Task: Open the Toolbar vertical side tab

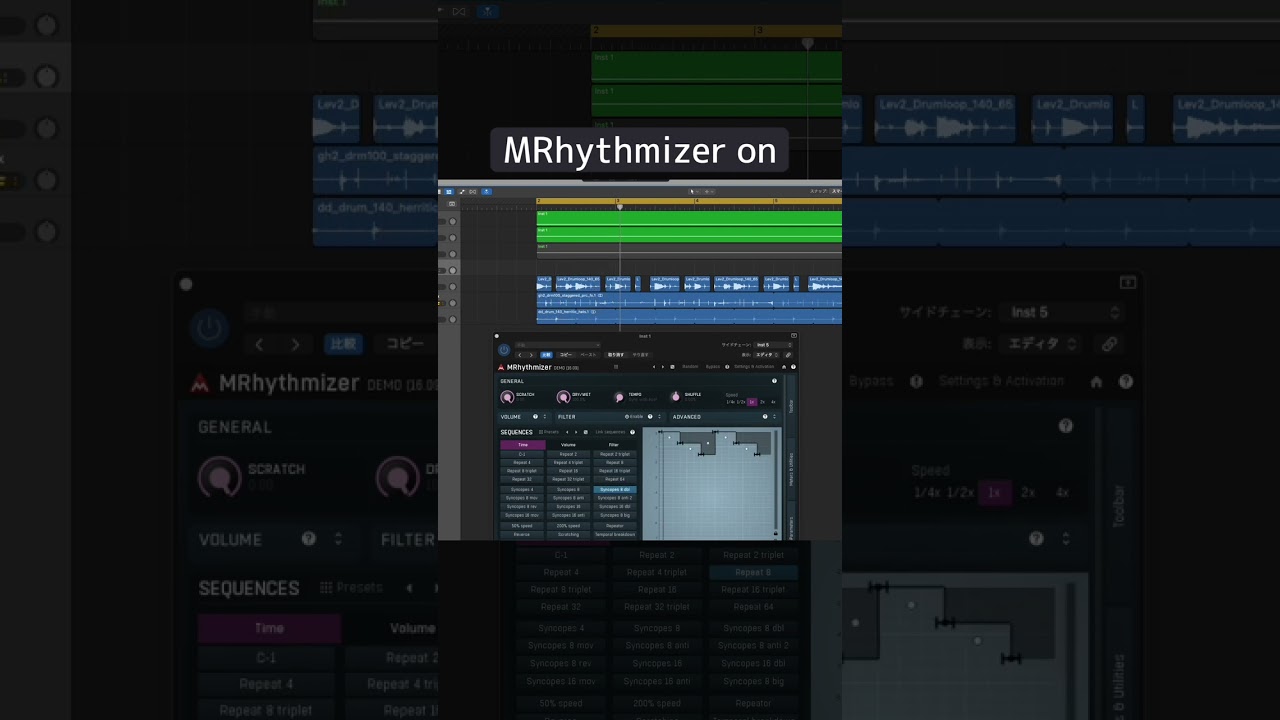Action: point(791,406)
